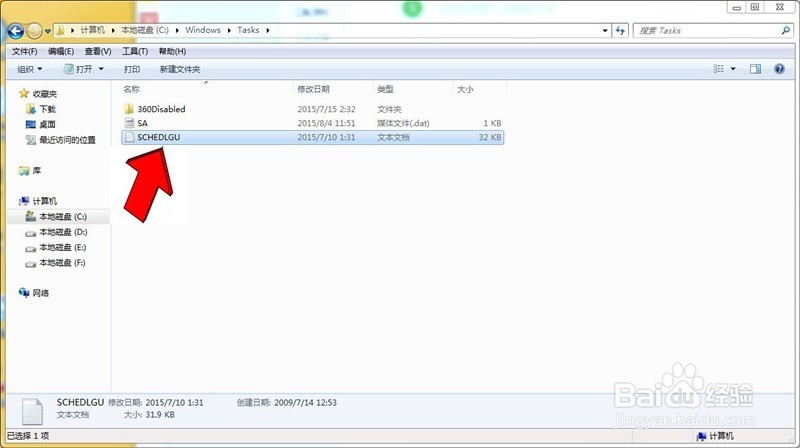Open the 组织 dropdown in toolbar

point(30,69)
